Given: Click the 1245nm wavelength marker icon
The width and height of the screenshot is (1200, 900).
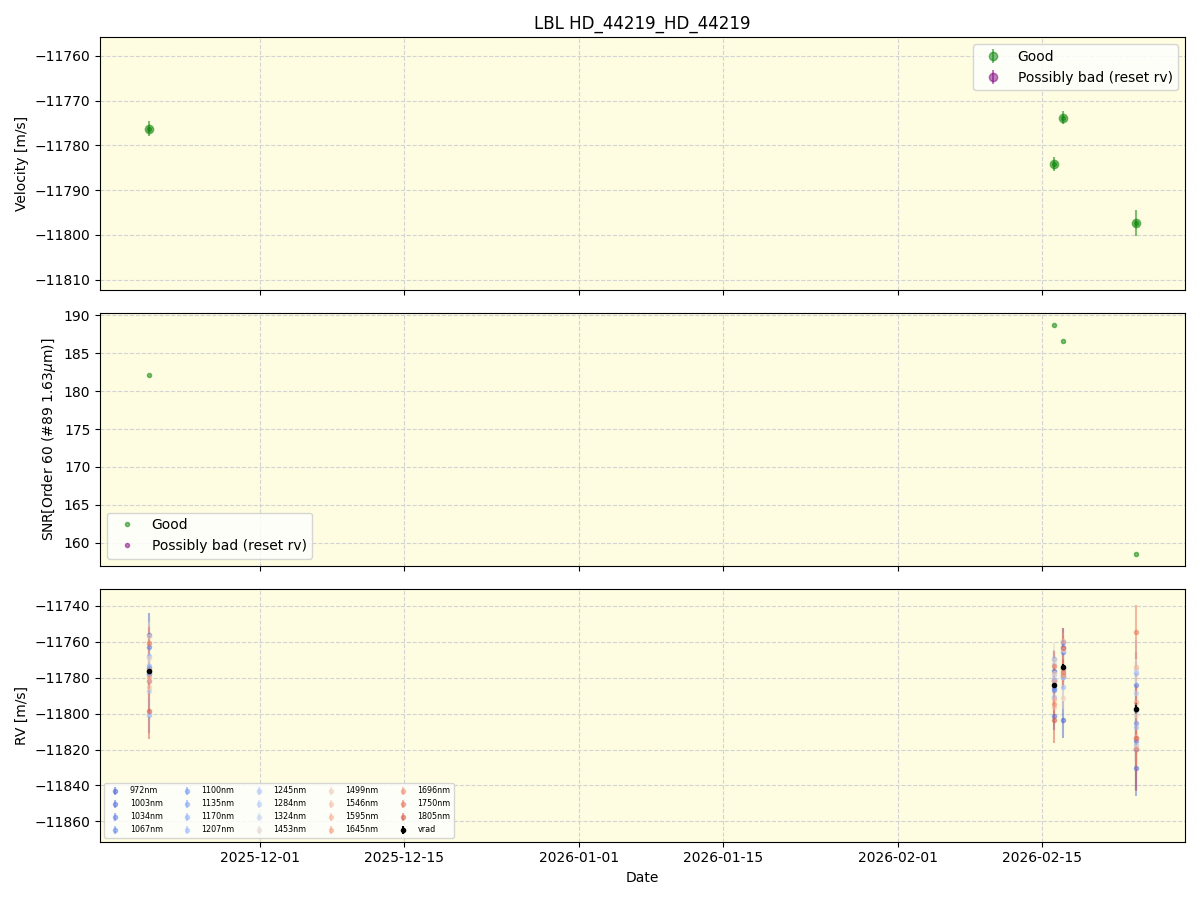Looking at the screenshot, I should (x=259, y=790).
